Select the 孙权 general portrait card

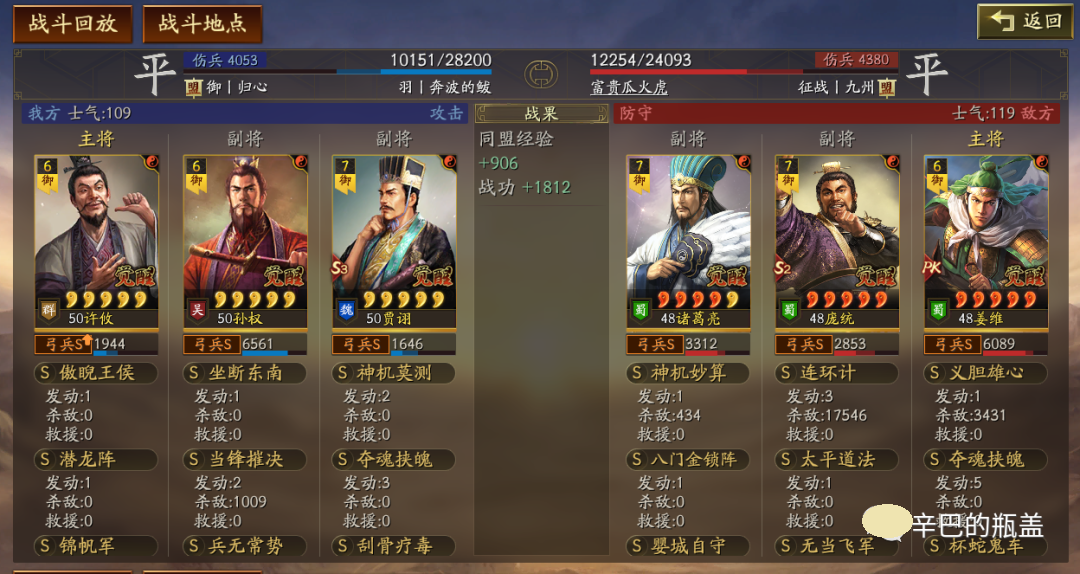click(245, 241)
